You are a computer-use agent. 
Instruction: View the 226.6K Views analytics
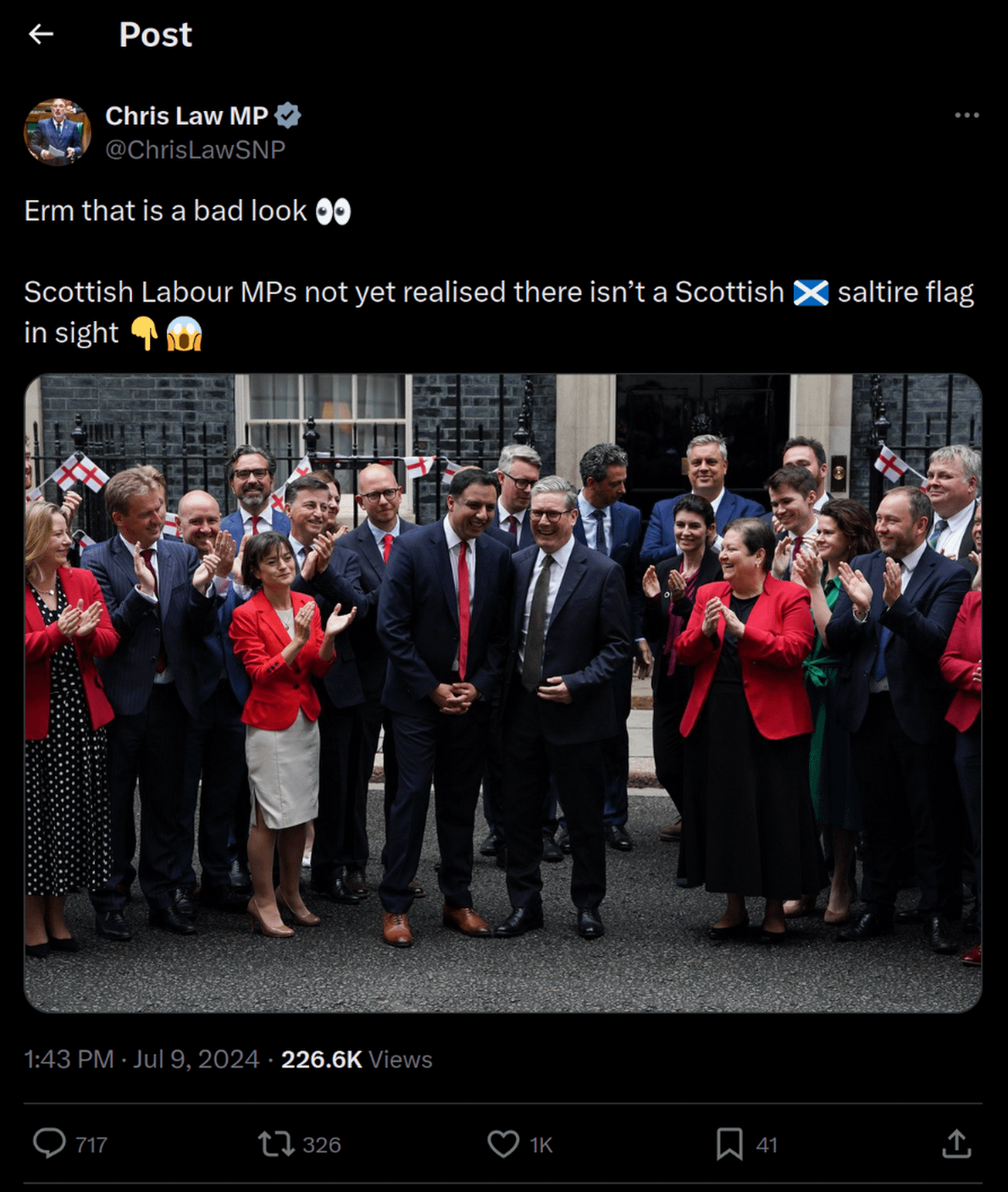click(x=357, y=1059)
